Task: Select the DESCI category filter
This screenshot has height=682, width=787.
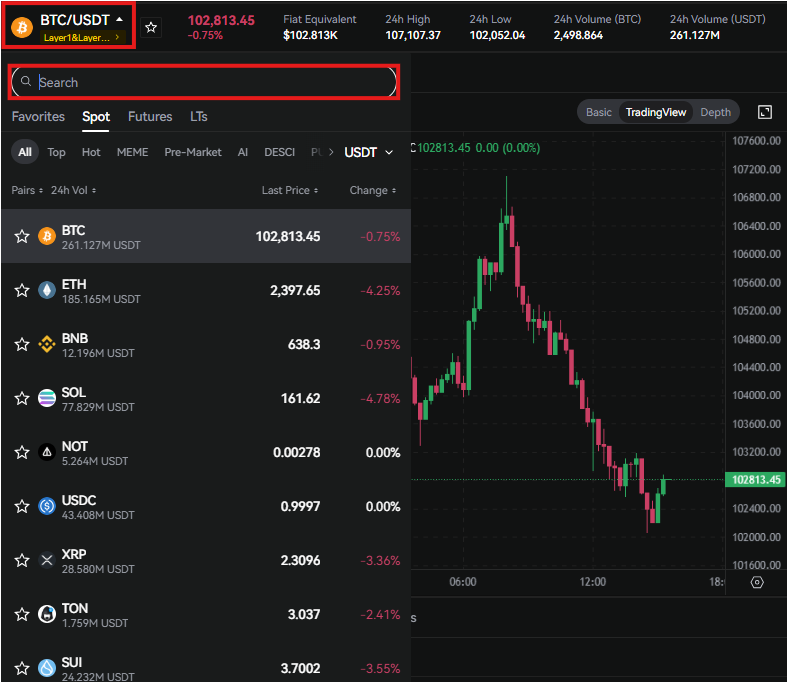Action: [x=280, y=152]
